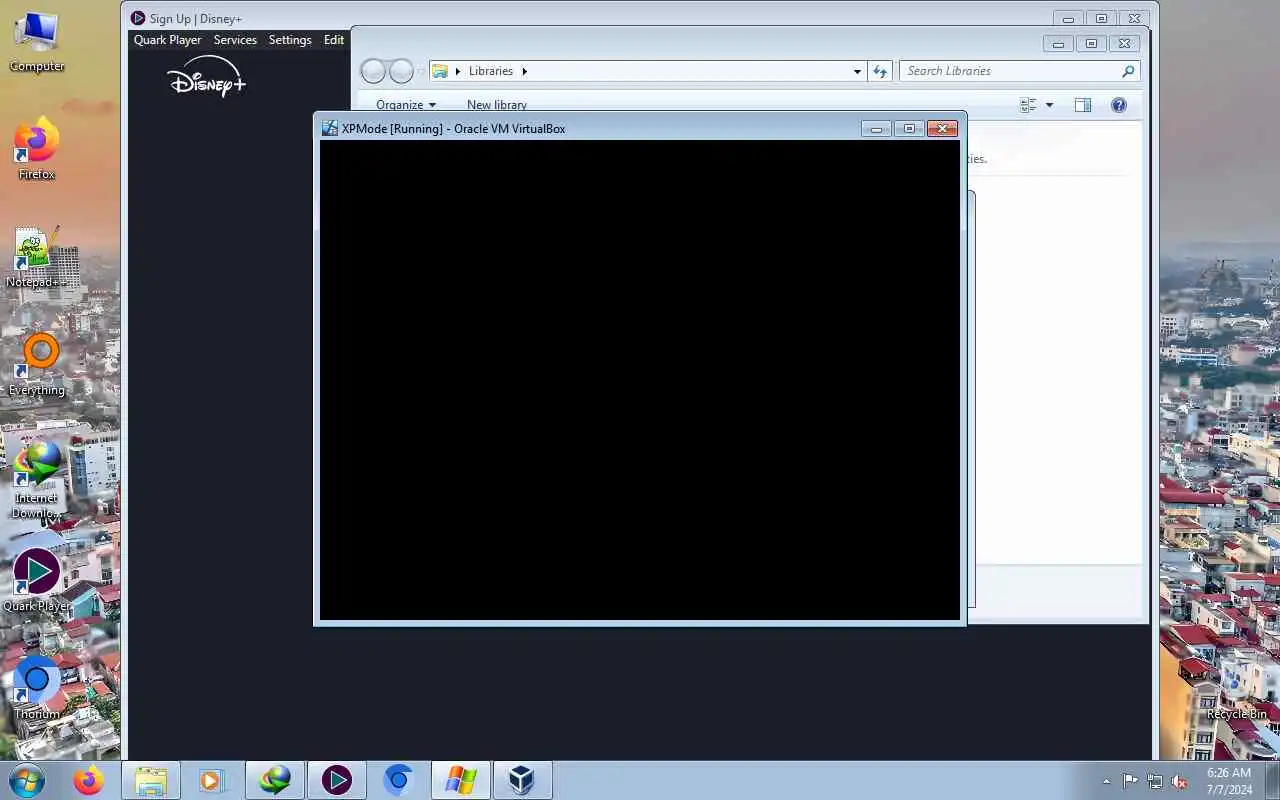Click the search magnifier in Libraries window
The height and width of the screenshot is (800, 1280).
tap(1128, 71)
